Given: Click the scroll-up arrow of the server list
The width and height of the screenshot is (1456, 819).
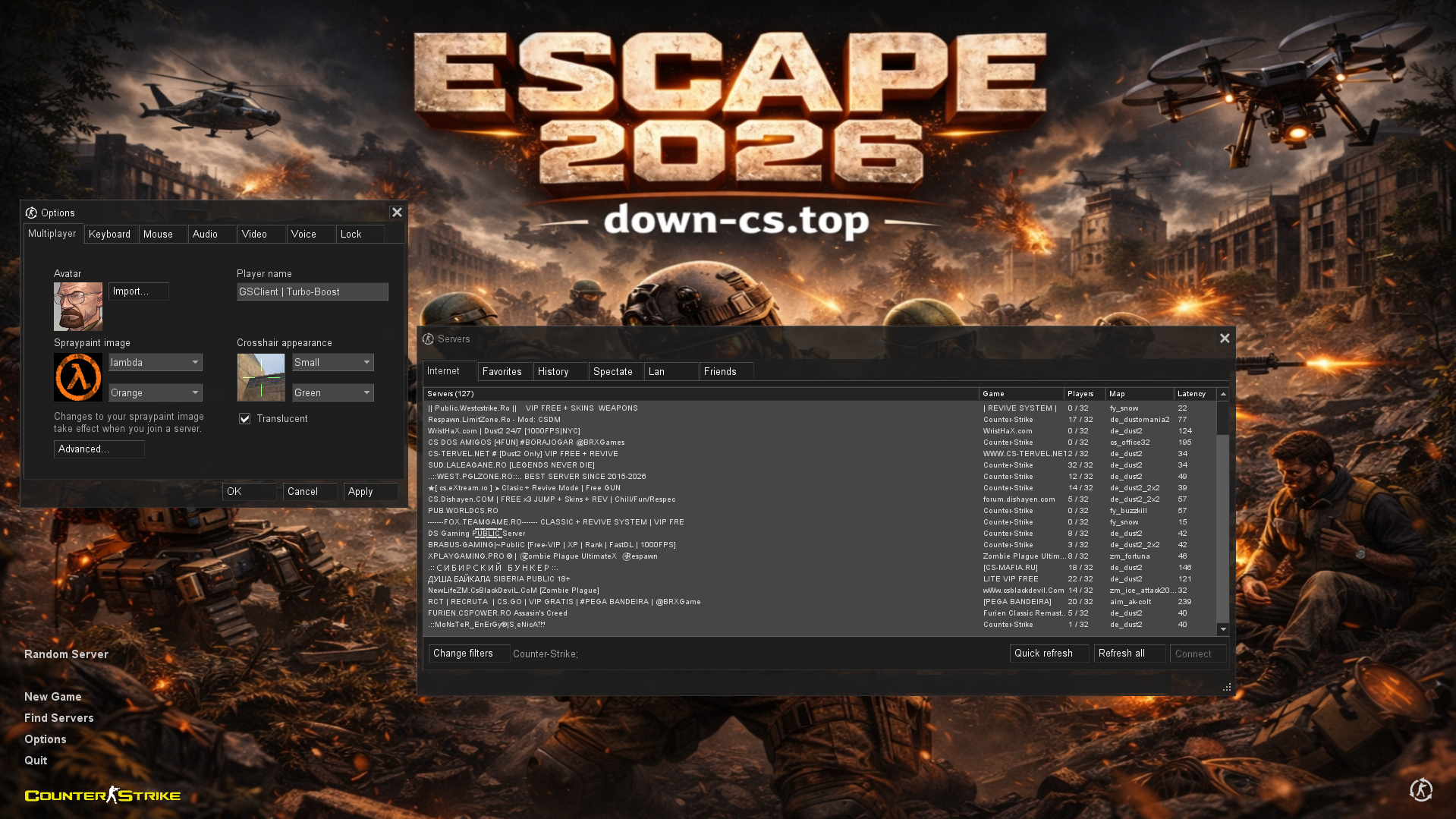Looking at the screenshot, I should pyautogui.click(x=1222, y=393).
